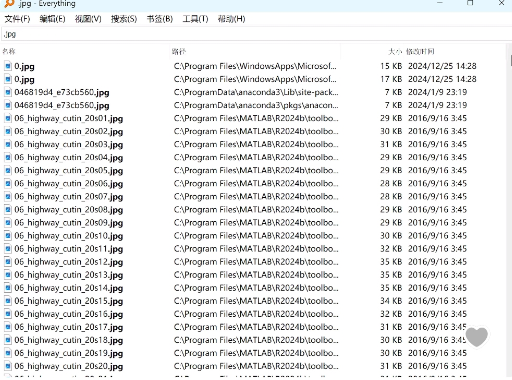This screenshot has width=512, height=380.
Task: Click icon beside 06_highway_cutin_20s09.jpg
Action: coord(8,222)
